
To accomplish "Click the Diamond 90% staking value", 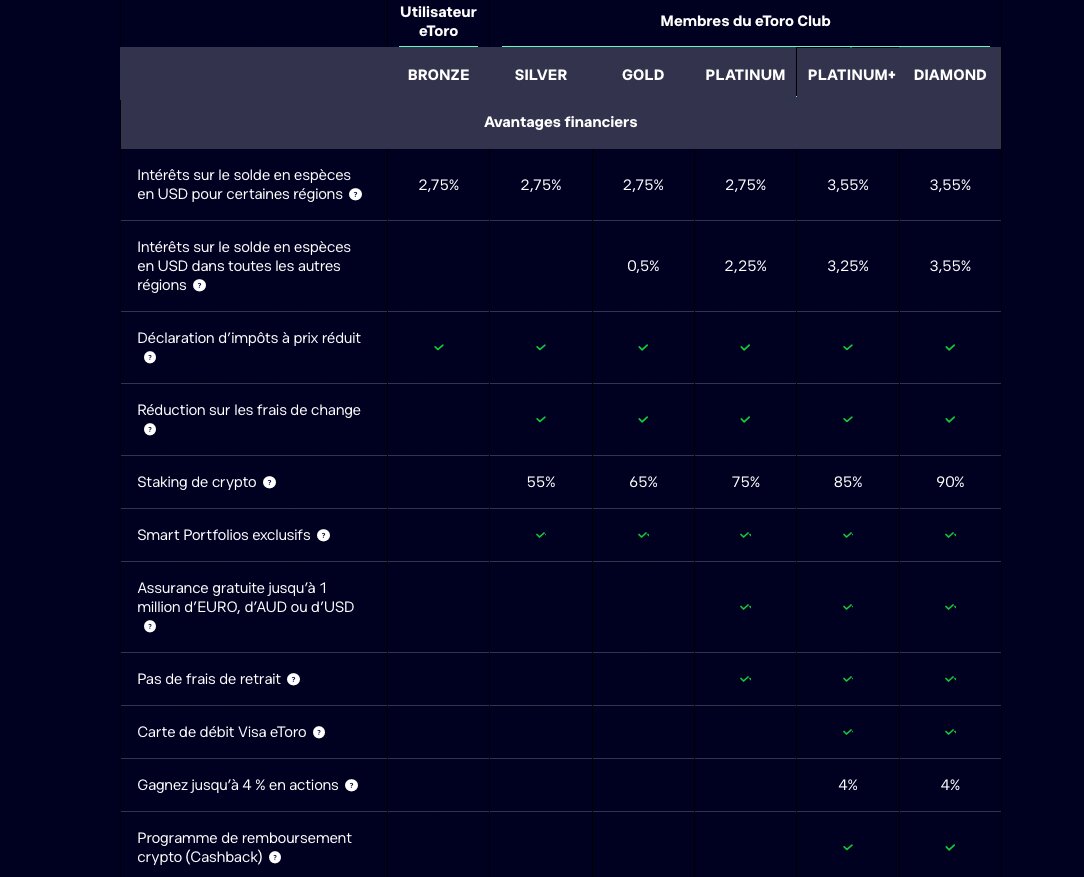I will 950,482.
